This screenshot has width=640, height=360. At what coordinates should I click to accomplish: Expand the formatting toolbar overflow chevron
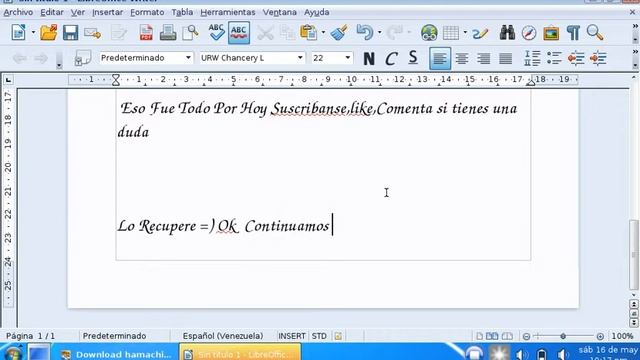pyautogui.click(x=635, y=52)
